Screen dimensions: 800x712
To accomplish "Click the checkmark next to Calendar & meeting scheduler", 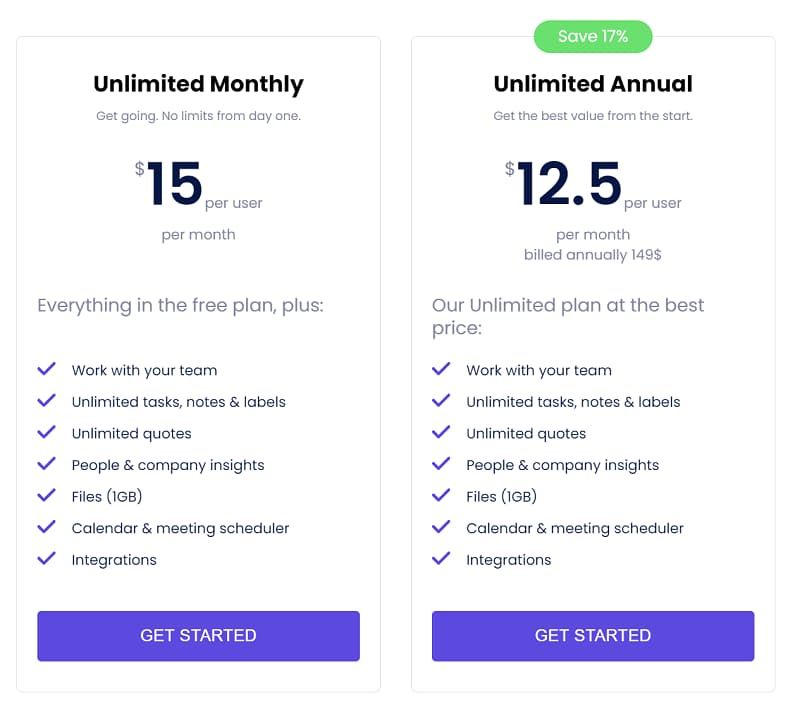I will click(46, 528).
